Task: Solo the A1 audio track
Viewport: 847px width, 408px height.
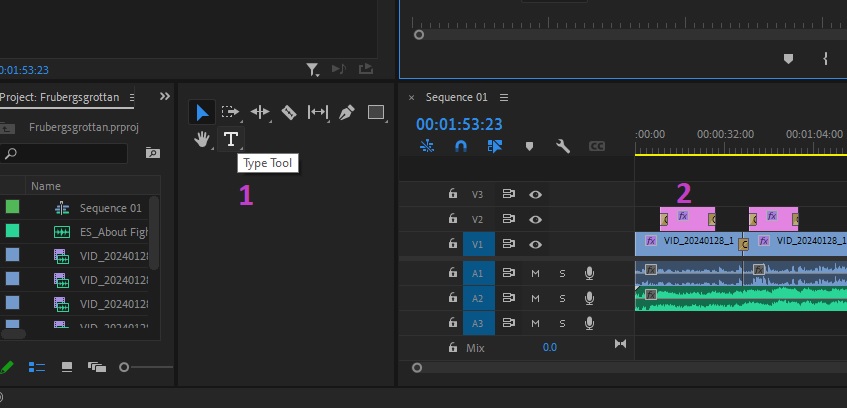Action: [x=562, y=273]
